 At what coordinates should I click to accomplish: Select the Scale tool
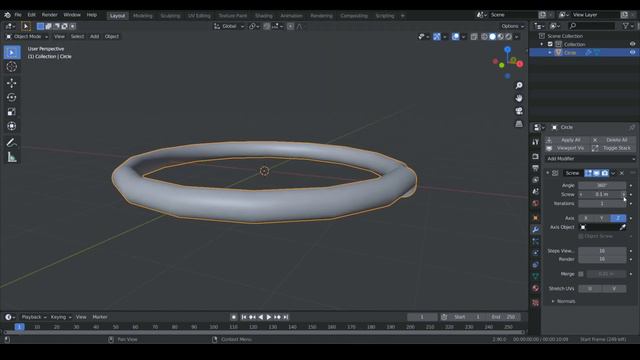pyautogui.click(x=11, y=112)
